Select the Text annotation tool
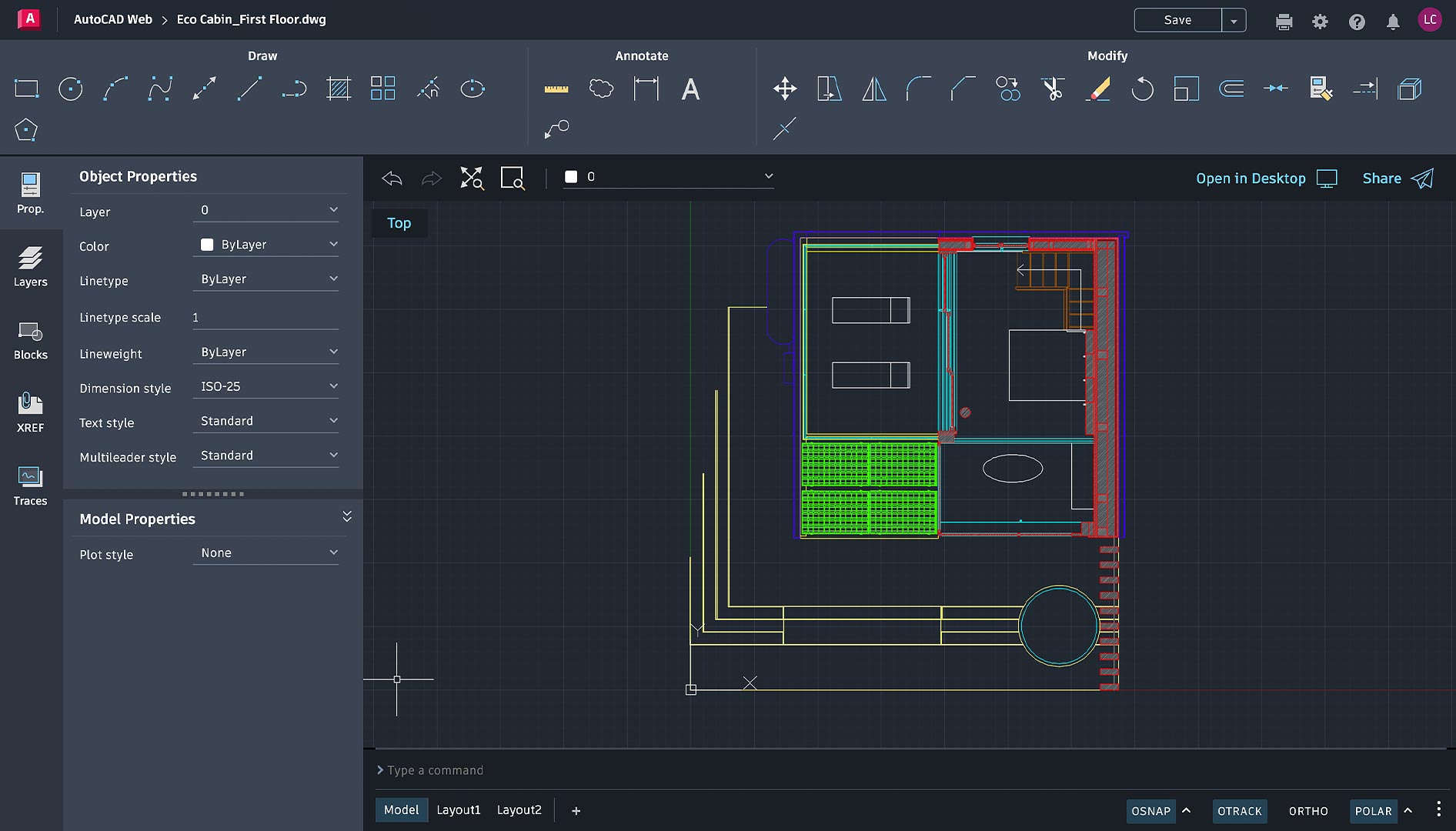The width and height of the screenshot is (1456, 831). [690, 89]
